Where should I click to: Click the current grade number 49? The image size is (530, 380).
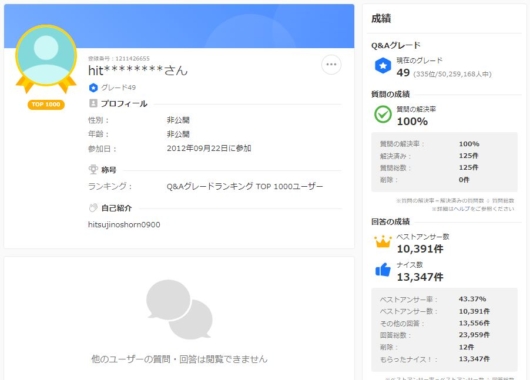tap(403, 73)
